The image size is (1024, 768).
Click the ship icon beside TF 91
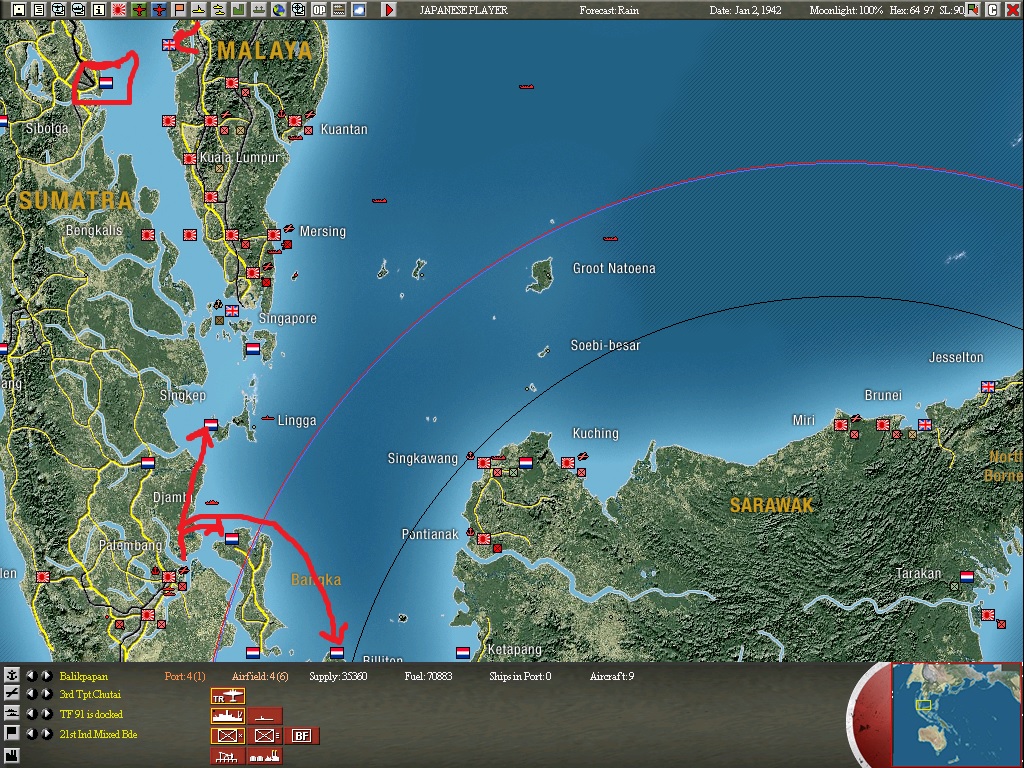click(x=11, y=713)
